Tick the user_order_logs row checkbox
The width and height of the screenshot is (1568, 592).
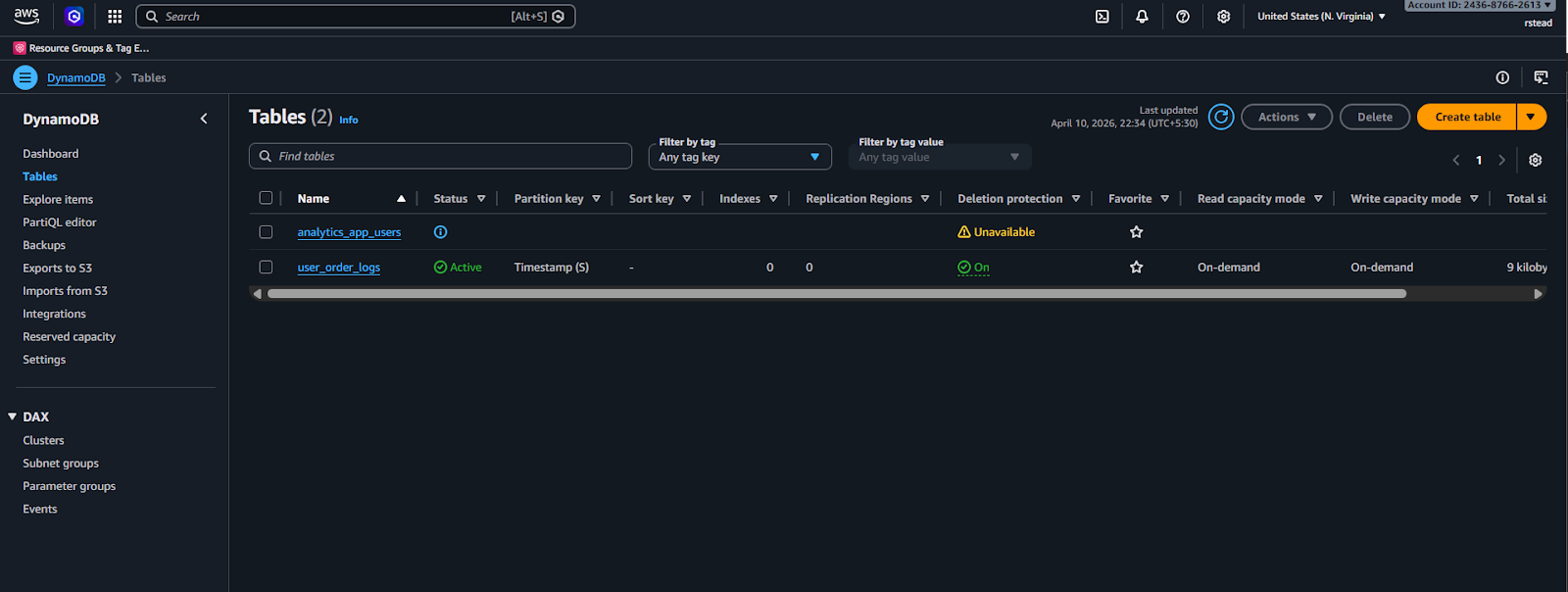[x=266, y=267]
